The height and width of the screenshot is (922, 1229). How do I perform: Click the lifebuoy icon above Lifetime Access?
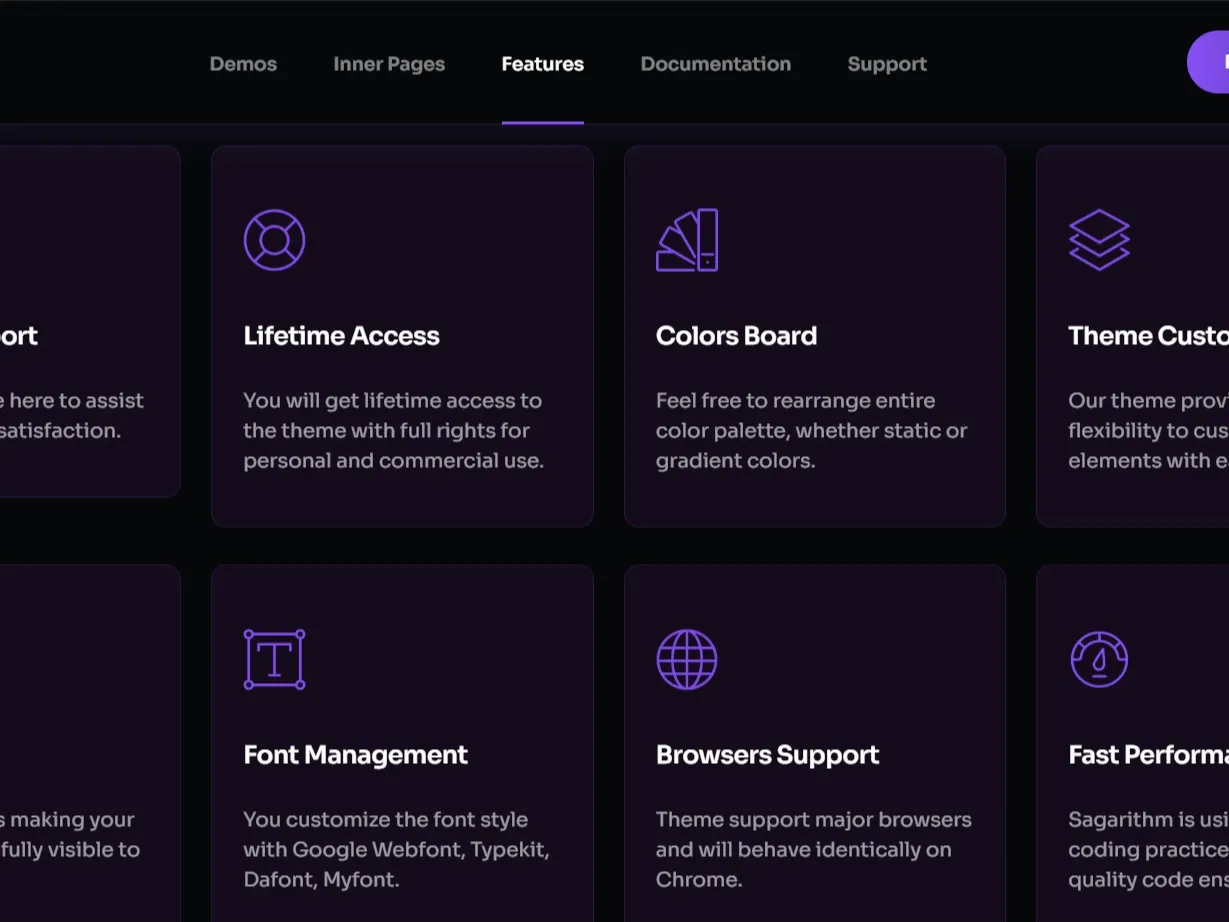coord(274,240)
